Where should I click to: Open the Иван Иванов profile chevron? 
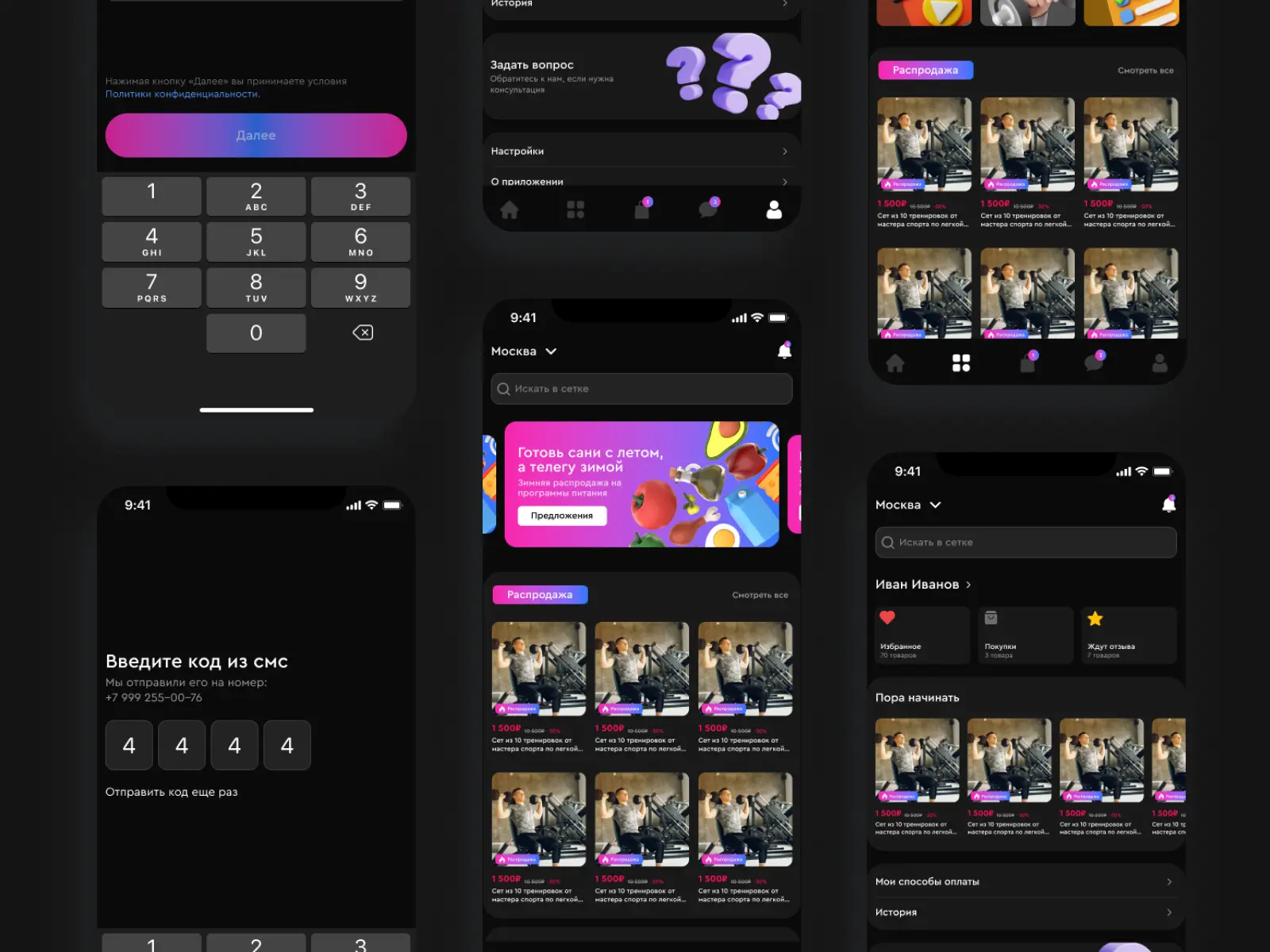[968, 585]
